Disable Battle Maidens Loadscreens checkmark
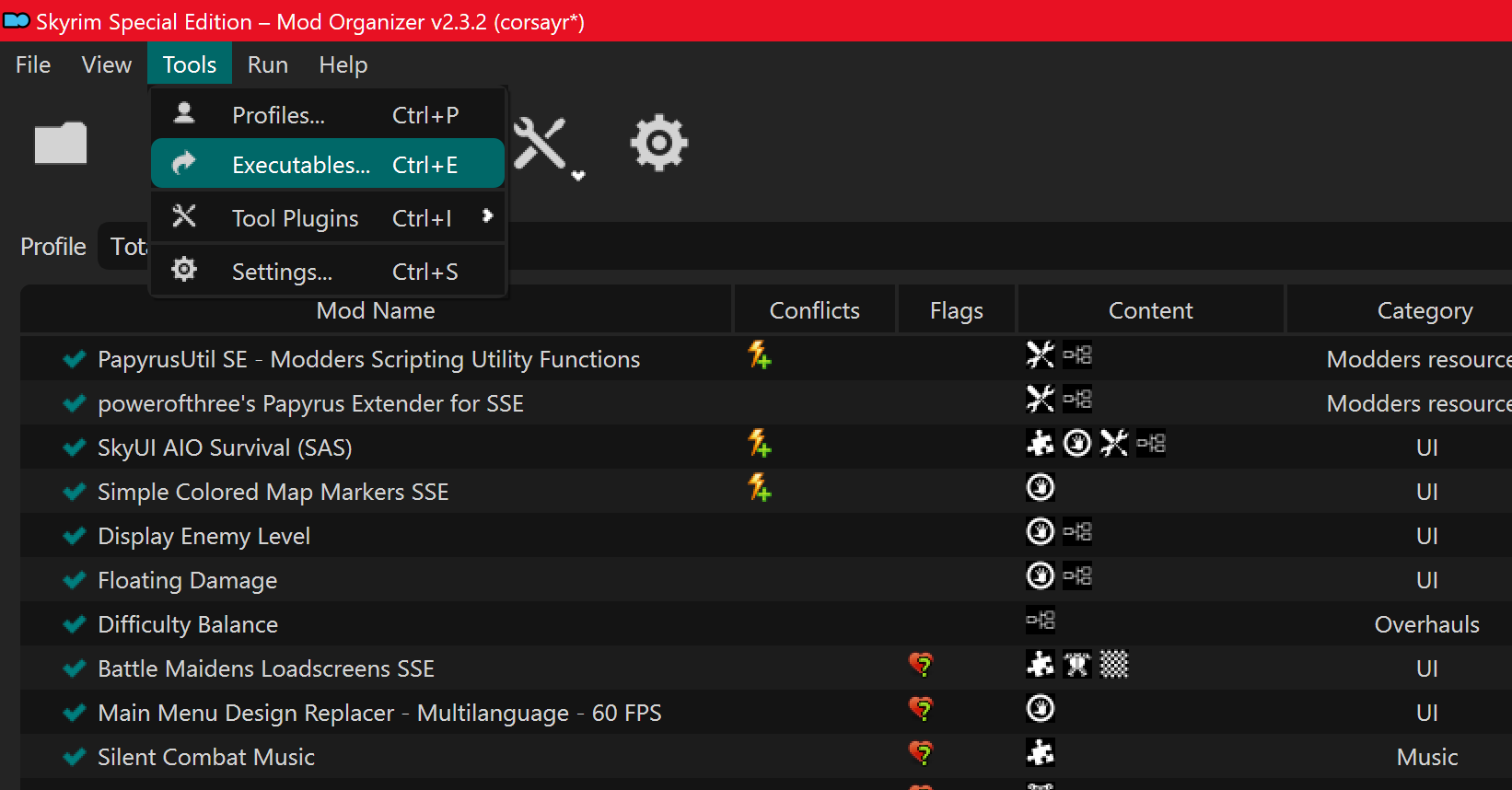Screen dimensions: 1512x790 pos(74,668)
